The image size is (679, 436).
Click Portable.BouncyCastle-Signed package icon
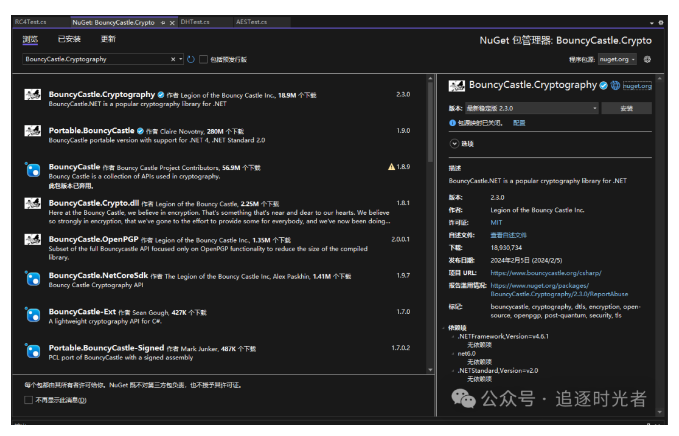(x=32, y=351)
